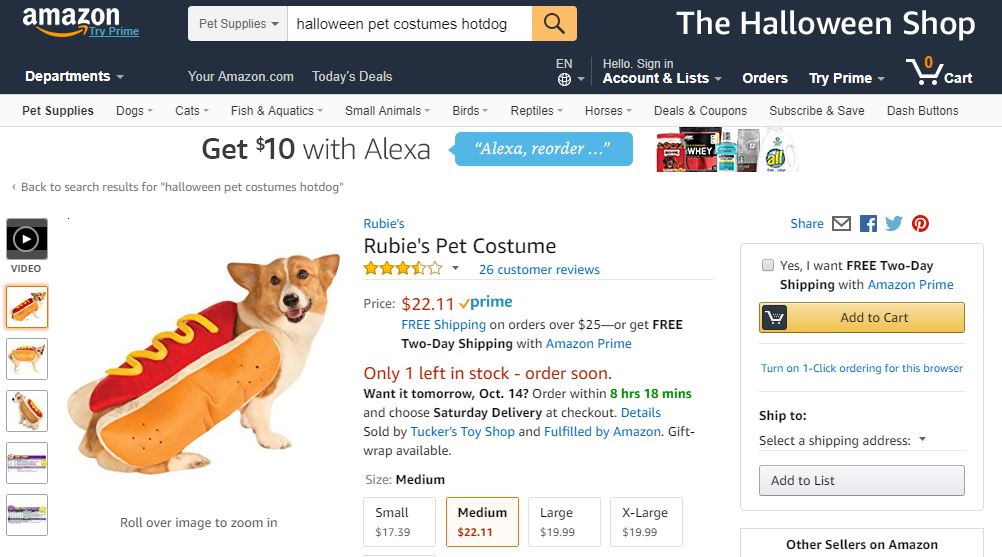
Task: Click the search magnifier button
Action: pos(554,23)
